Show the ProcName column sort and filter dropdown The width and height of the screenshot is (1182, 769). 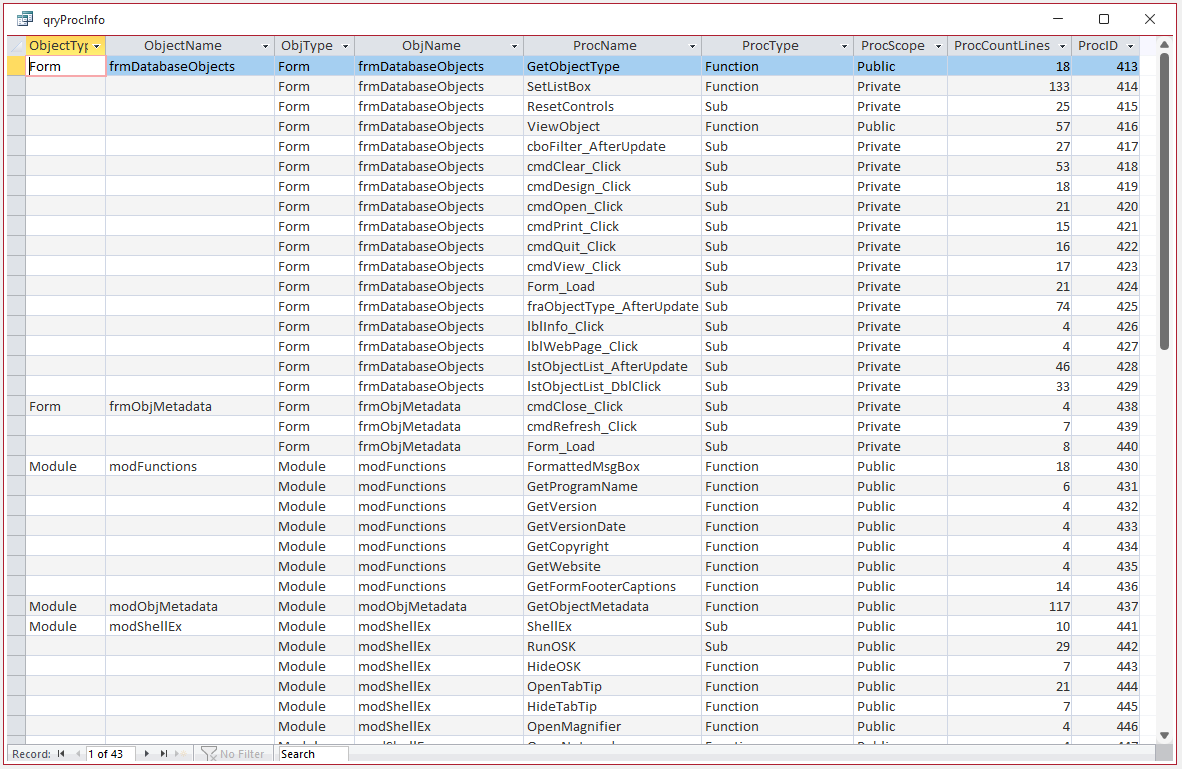point(692,47)
